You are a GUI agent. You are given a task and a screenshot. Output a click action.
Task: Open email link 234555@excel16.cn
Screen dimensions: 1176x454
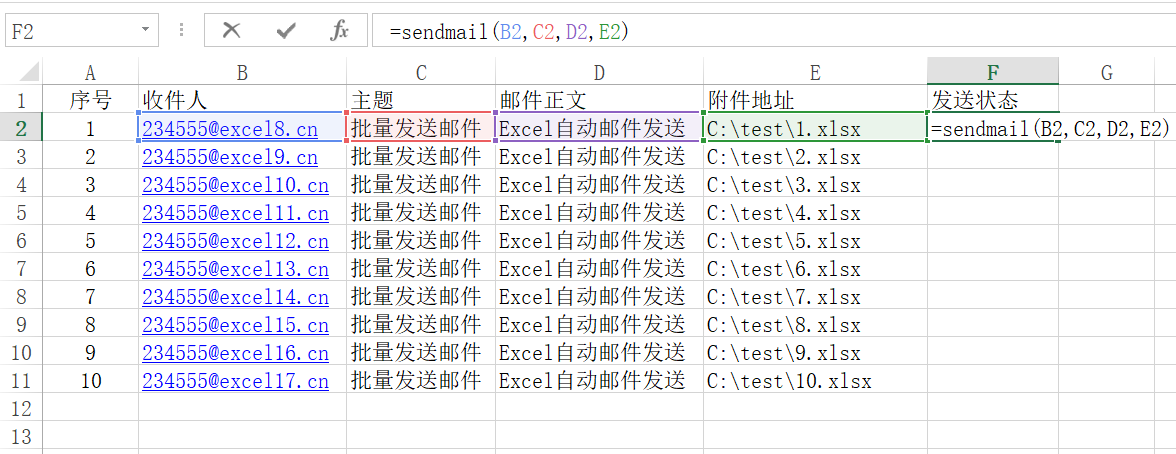tap(236, 353)
